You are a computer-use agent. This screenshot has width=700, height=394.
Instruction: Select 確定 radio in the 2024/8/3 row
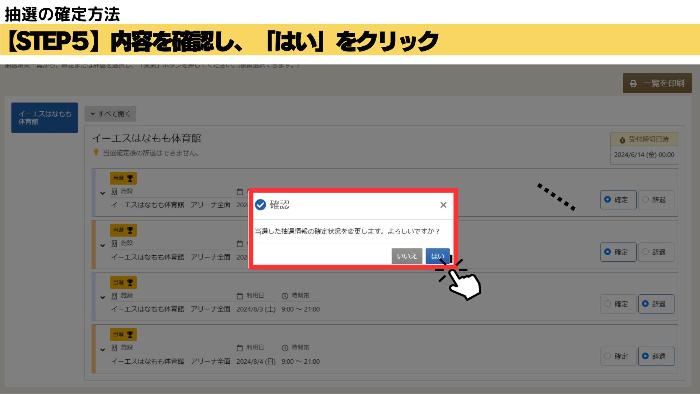point(618,304)
